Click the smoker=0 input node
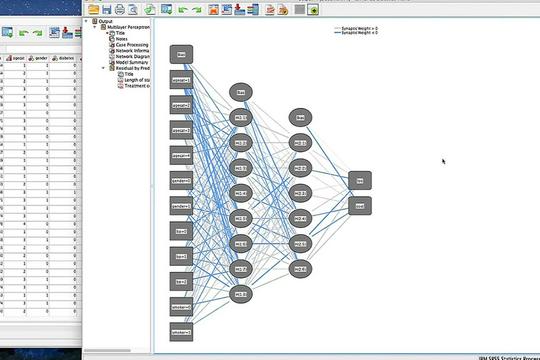 click(x=181, y=307)
